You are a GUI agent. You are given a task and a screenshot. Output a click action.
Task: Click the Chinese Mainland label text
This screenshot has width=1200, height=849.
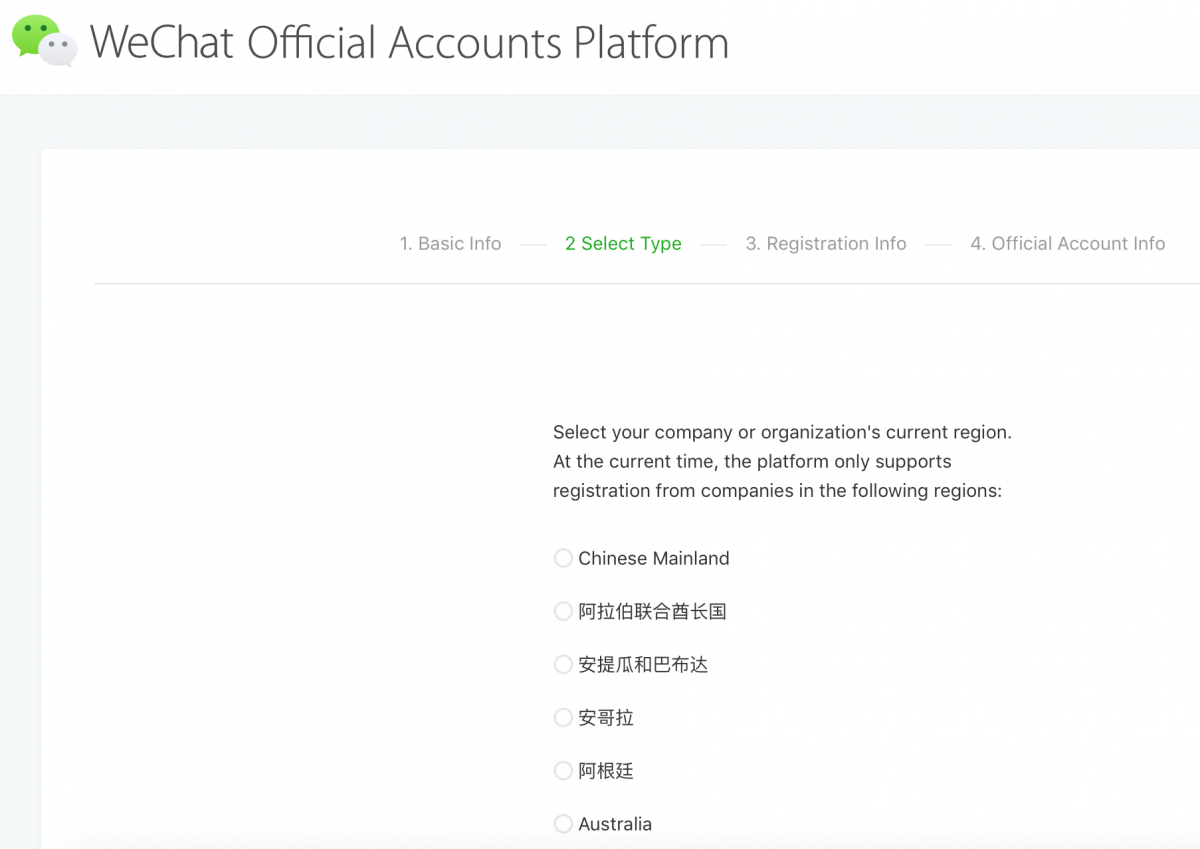(x=654, y=558)
